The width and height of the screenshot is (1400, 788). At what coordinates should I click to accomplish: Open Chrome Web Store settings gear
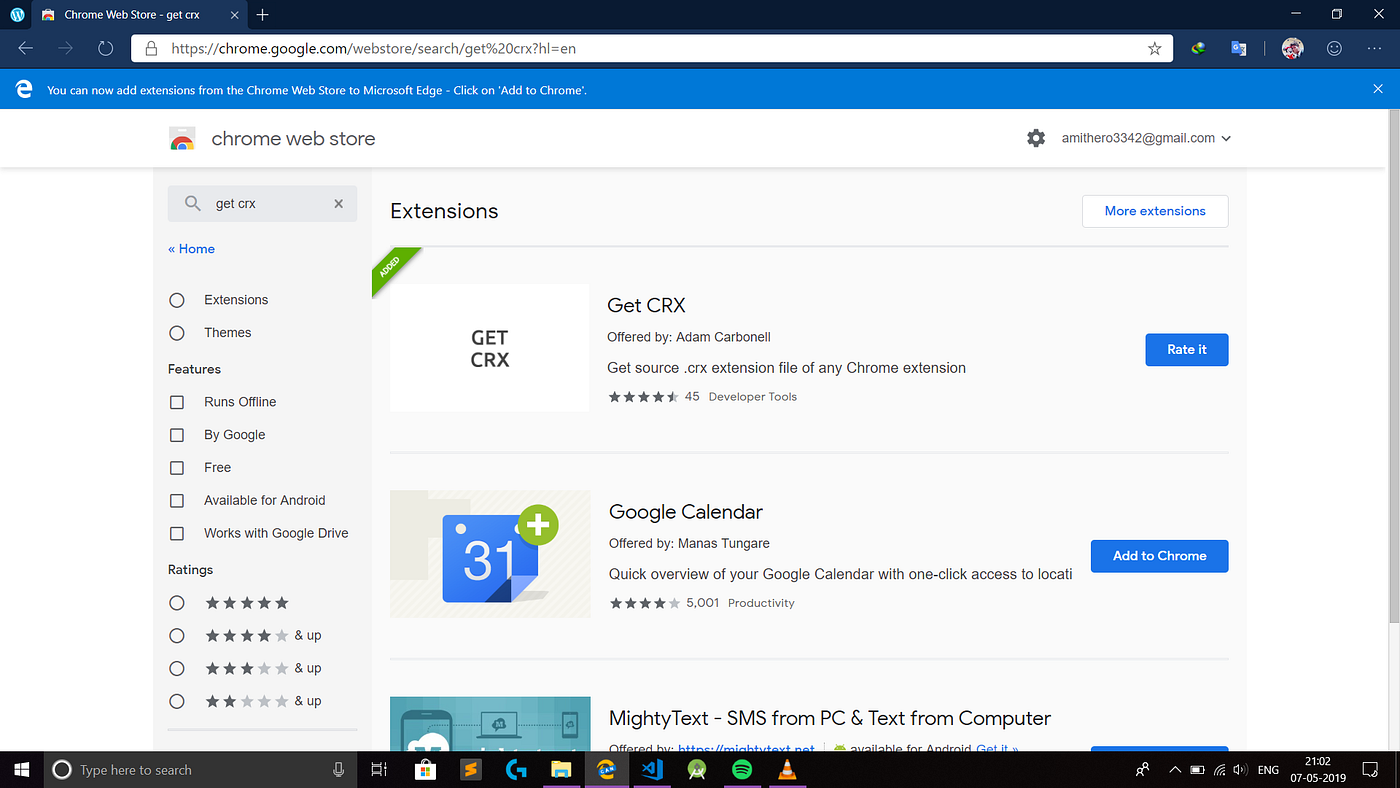pyautogui.click(x=1036, y=138)
